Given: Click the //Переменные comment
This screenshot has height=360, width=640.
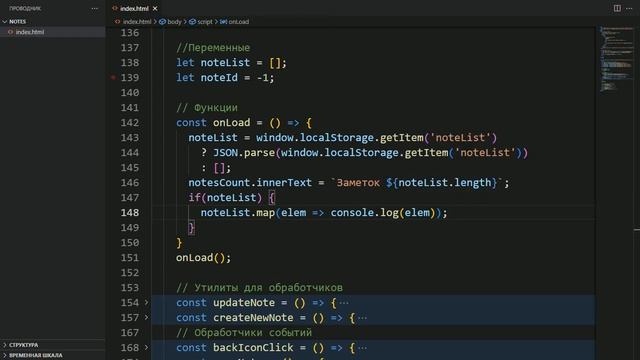Looking at the screenshot, I should point(213,48).
